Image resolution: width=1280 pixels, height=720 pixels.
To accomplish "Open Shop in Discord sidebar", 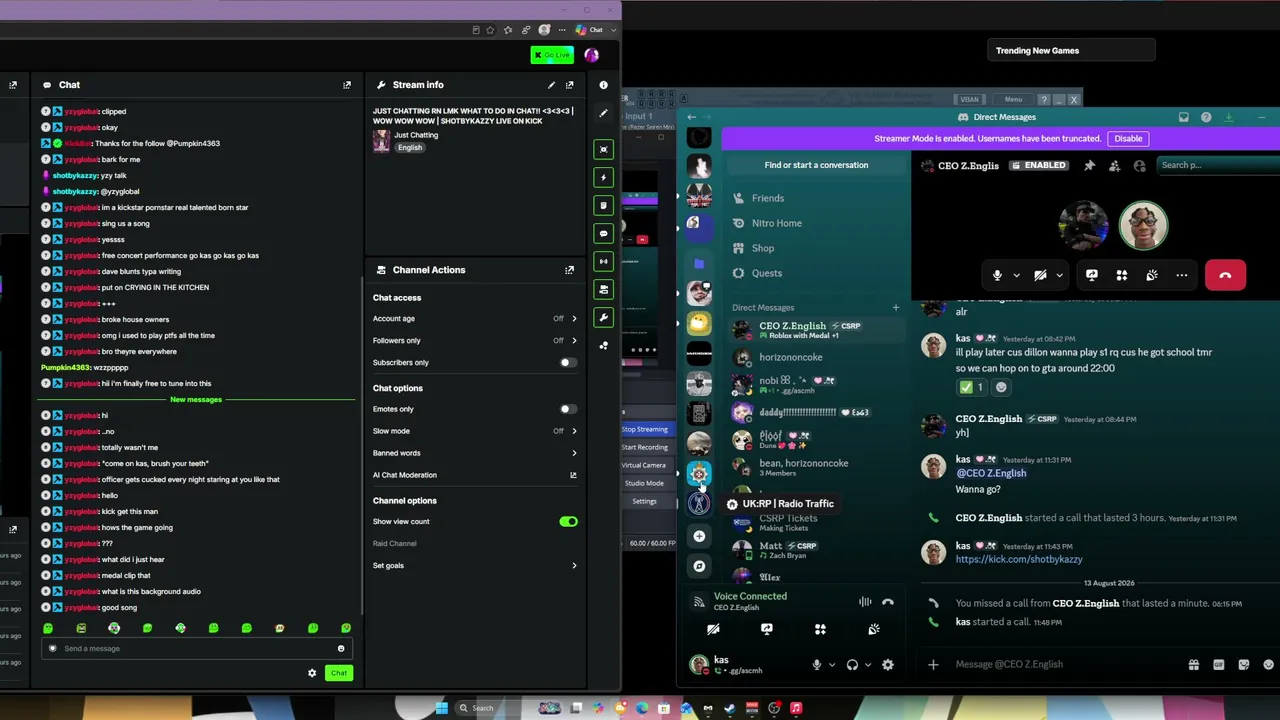I will click(x=816, y=248).
